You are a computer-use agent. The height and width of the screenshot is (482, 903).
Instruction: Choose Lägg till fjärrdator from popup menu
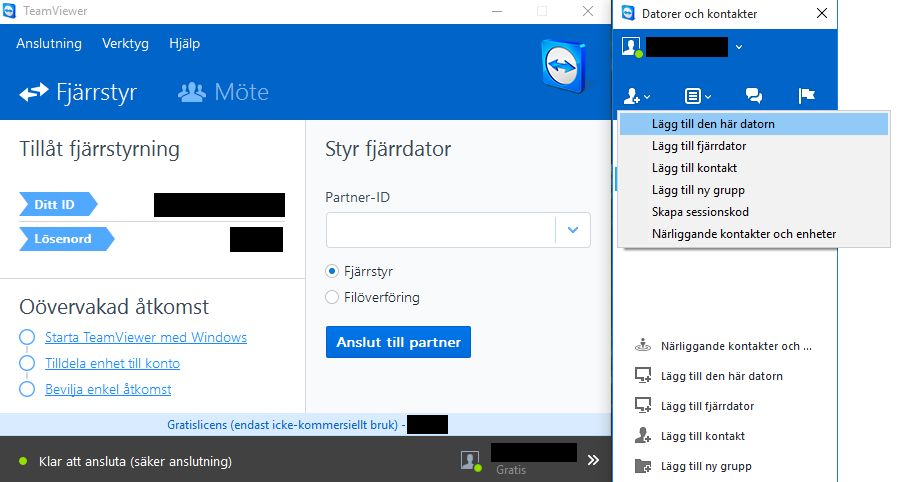pos(754,146)
